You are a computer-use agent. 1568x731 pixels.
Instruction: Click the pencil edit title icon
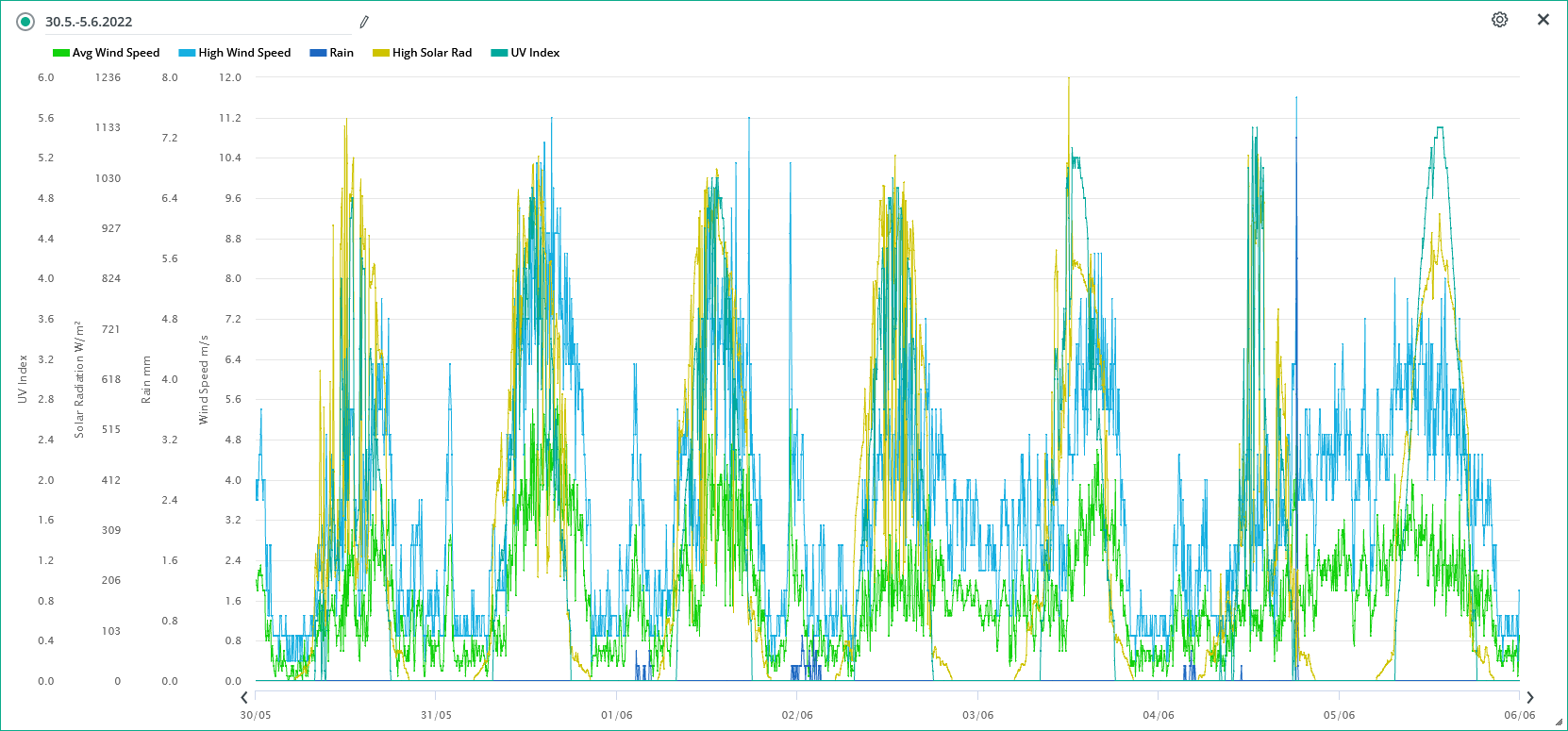tap(364, 22)
